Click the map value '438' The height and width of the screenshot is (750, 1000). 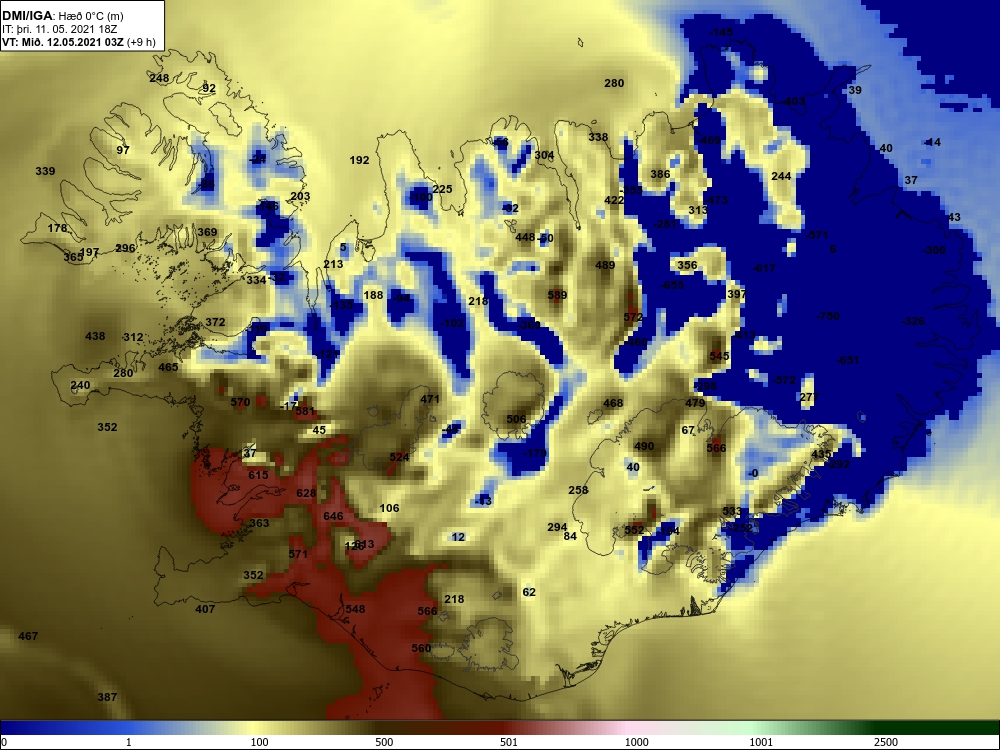[95, 336]
